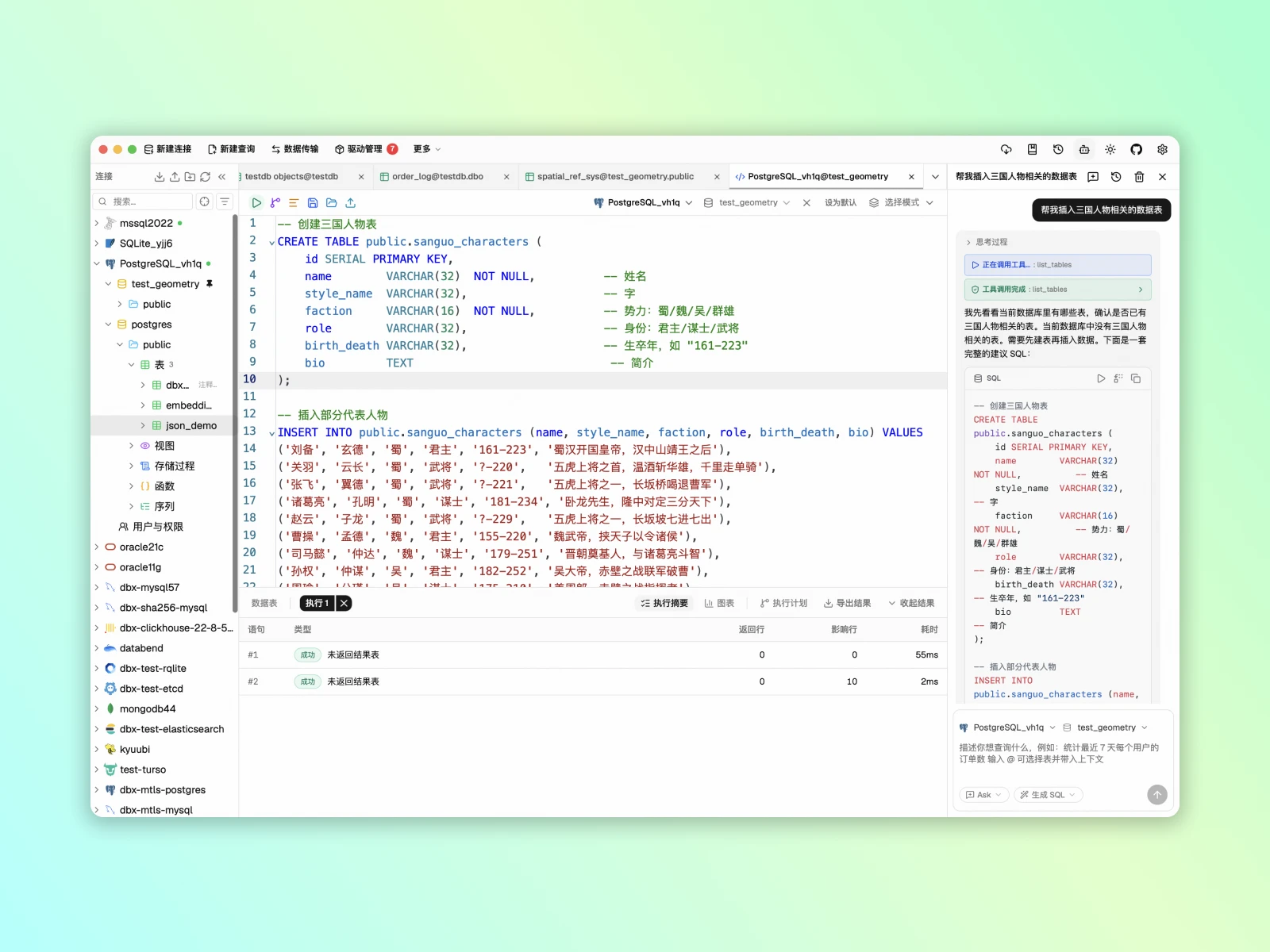This screenshot has width=1270, height=952.
Task: Expand the 视图 tree node
Action: [131, 446]
